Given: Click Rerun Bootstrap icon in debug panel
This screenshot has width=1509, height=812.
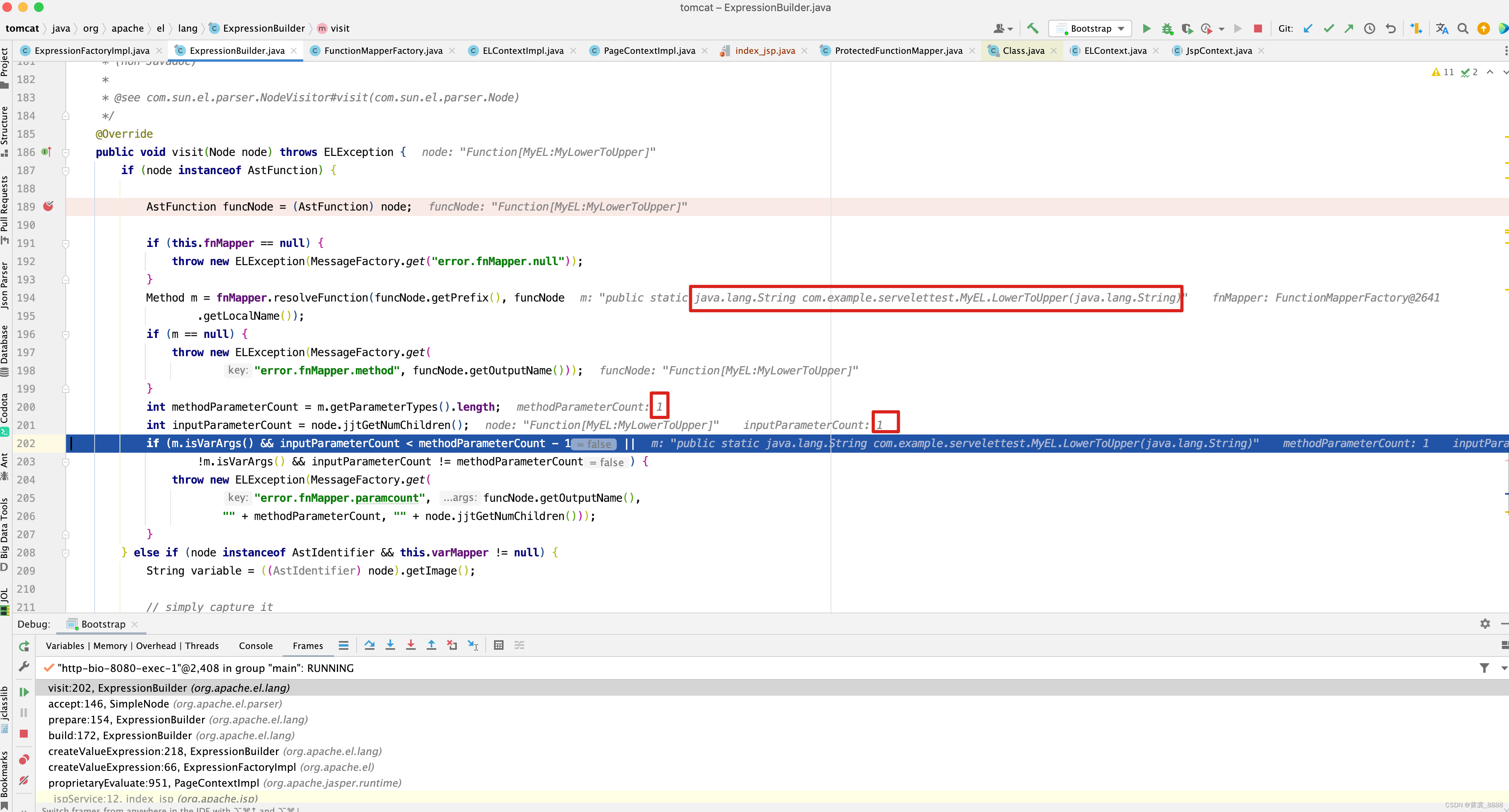Looking at the screenshot, I should (x=24, y=646).
